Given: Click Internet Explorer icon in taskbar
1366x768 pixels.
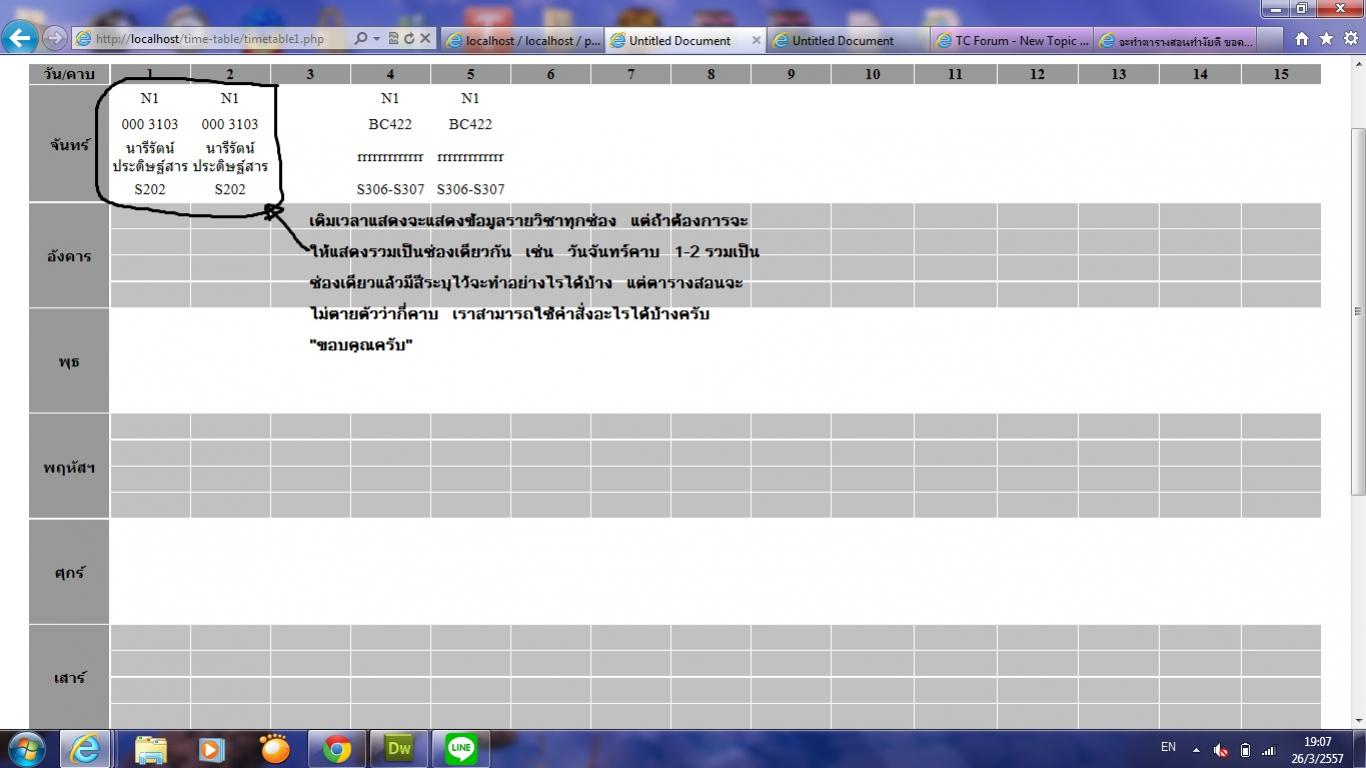Looking at the screenshot, I should [x=85, y=749].
